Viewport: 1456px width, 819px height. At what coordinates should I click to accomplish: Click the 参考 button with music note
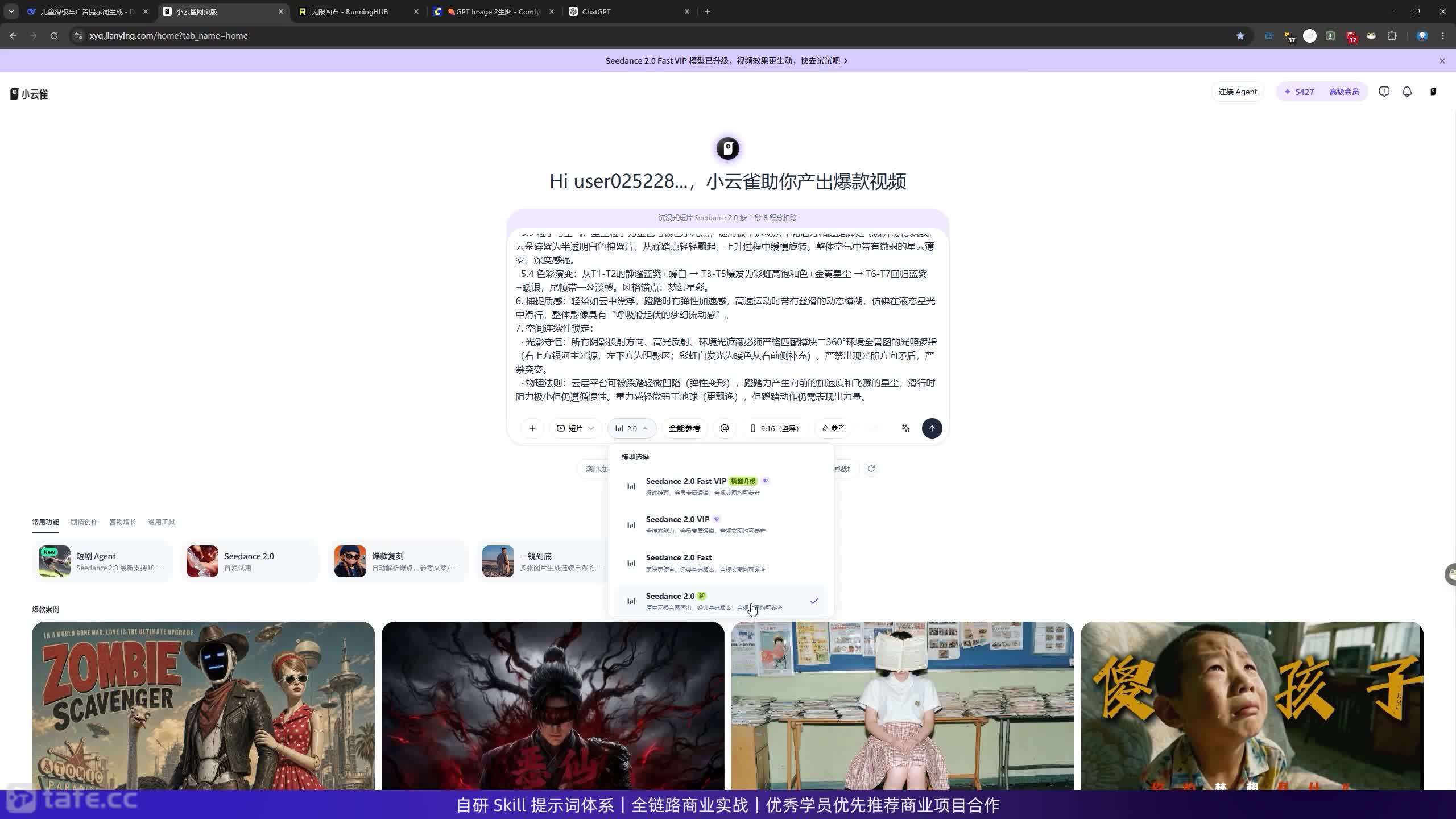[x=833, y=428]
